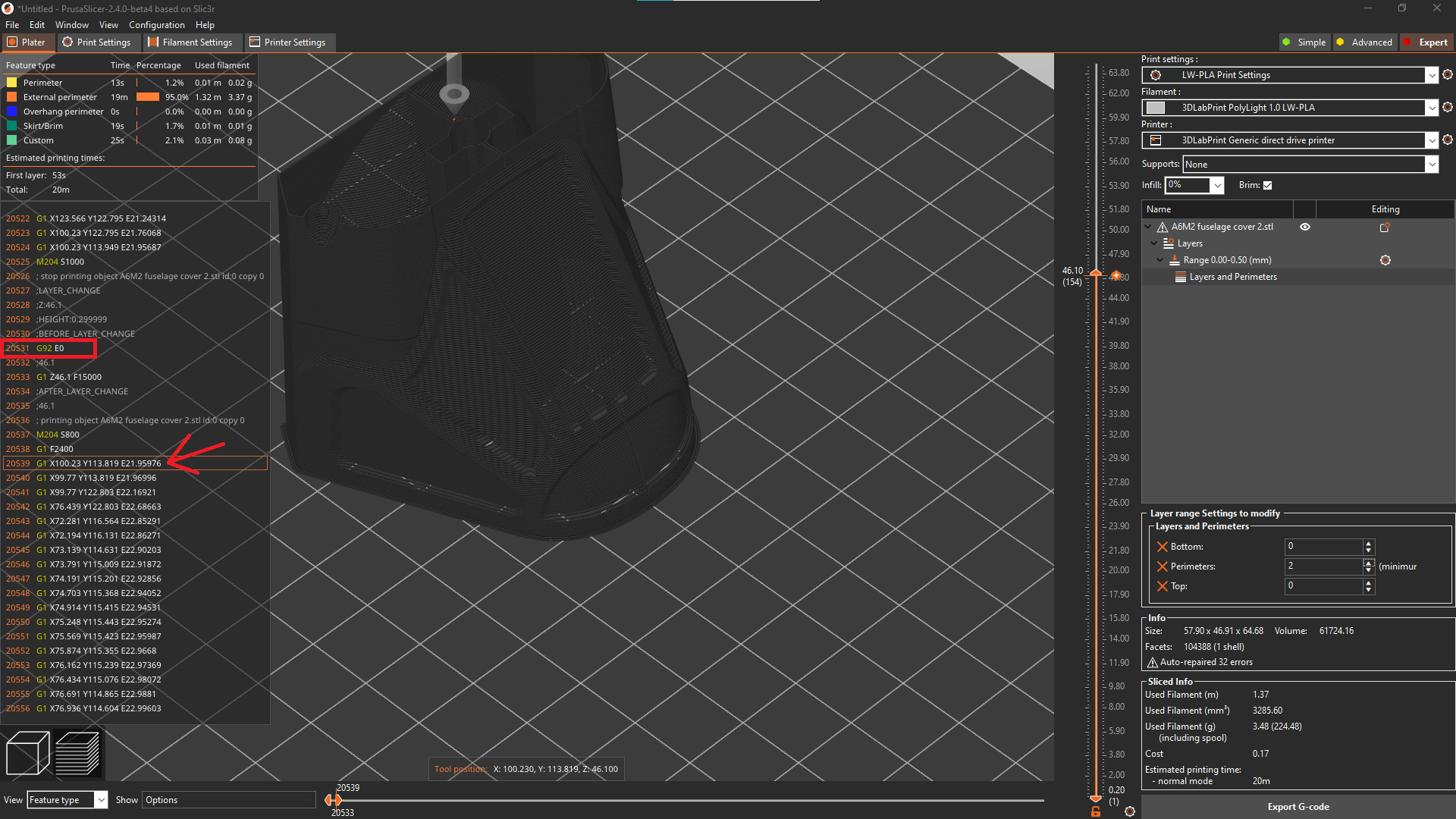Increase Perimeters with the up stepper arrow
The height and width of the screenshot is (819, 1456).
point(1369,563)
